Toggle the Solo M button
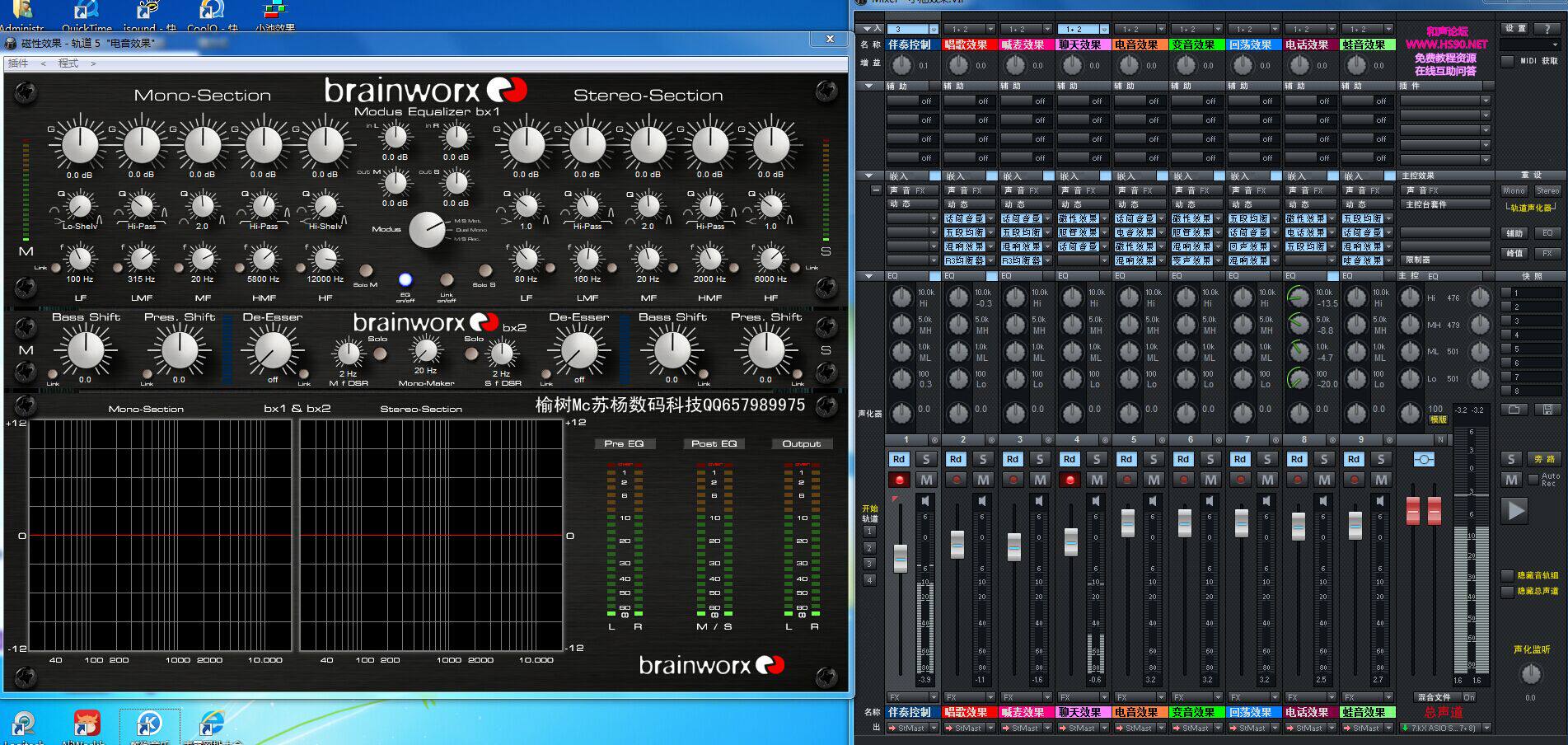The width and height of the screenshot is (1568, 745). coord(366,270)
